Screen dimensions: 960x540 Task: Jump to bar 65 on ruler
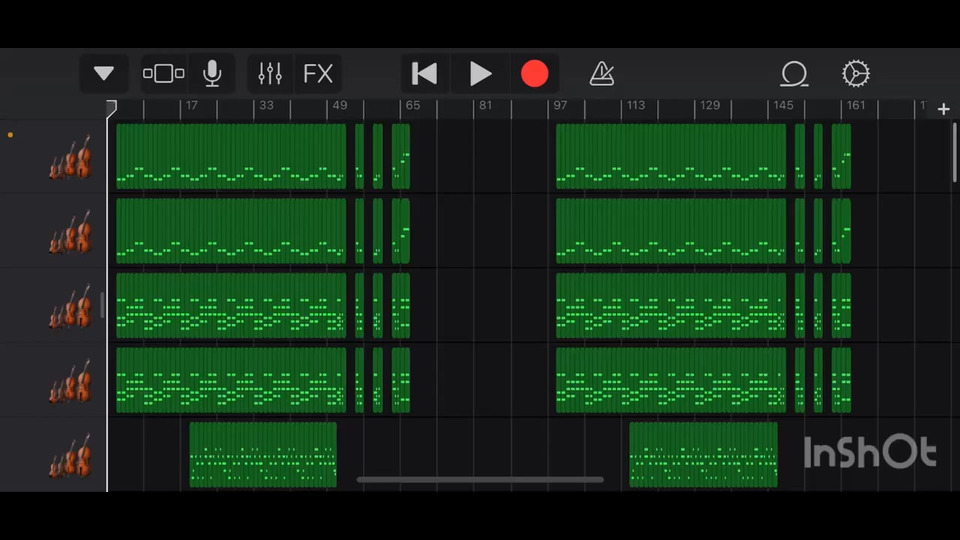(413, 105)
